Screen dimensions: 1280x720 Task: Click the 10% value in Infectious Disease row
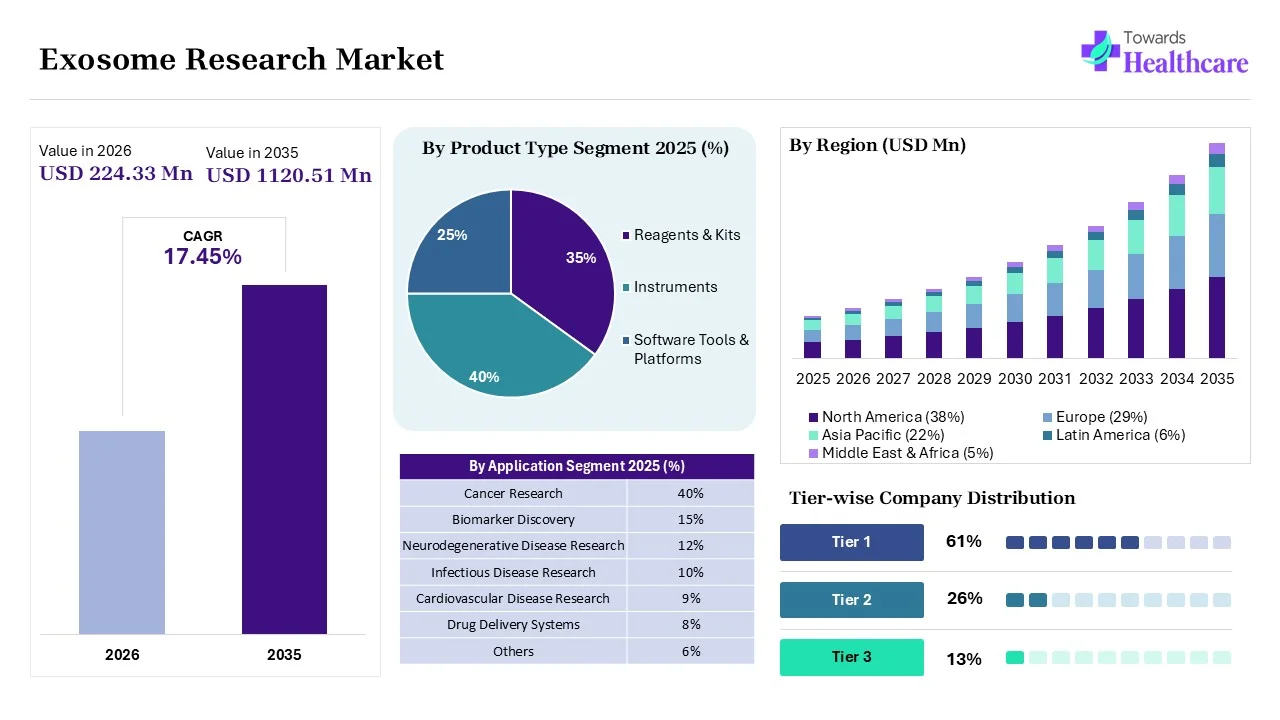[x=690, y=572]
